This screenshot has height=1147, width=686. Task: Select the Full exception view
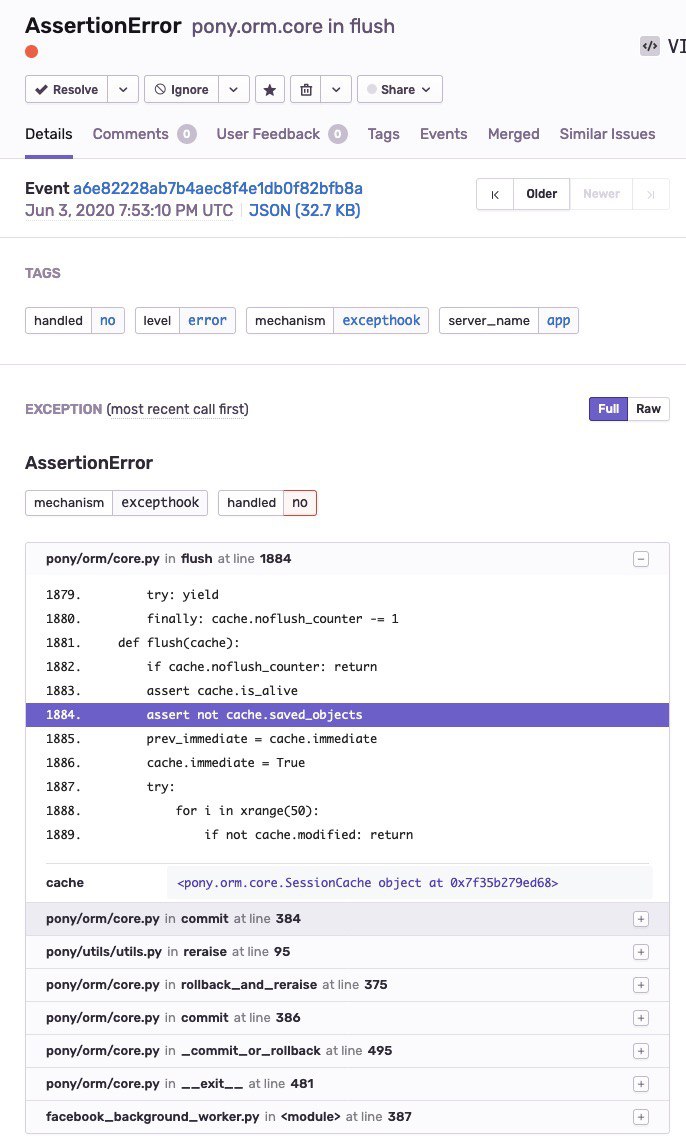click(x=609, y=408)
